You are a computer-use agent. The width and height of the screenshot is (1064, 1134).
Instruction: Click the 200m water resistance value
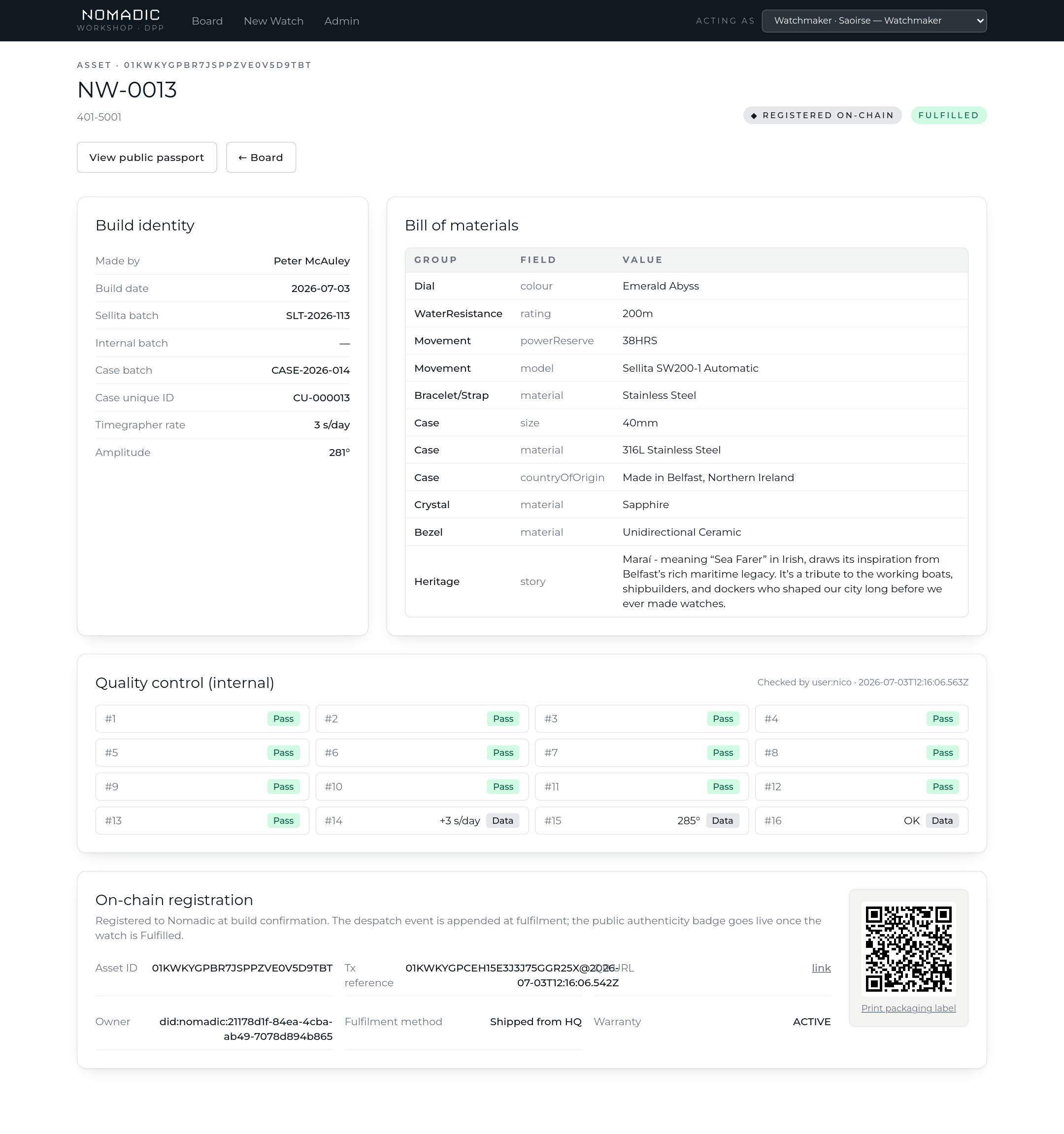[637, 313]
